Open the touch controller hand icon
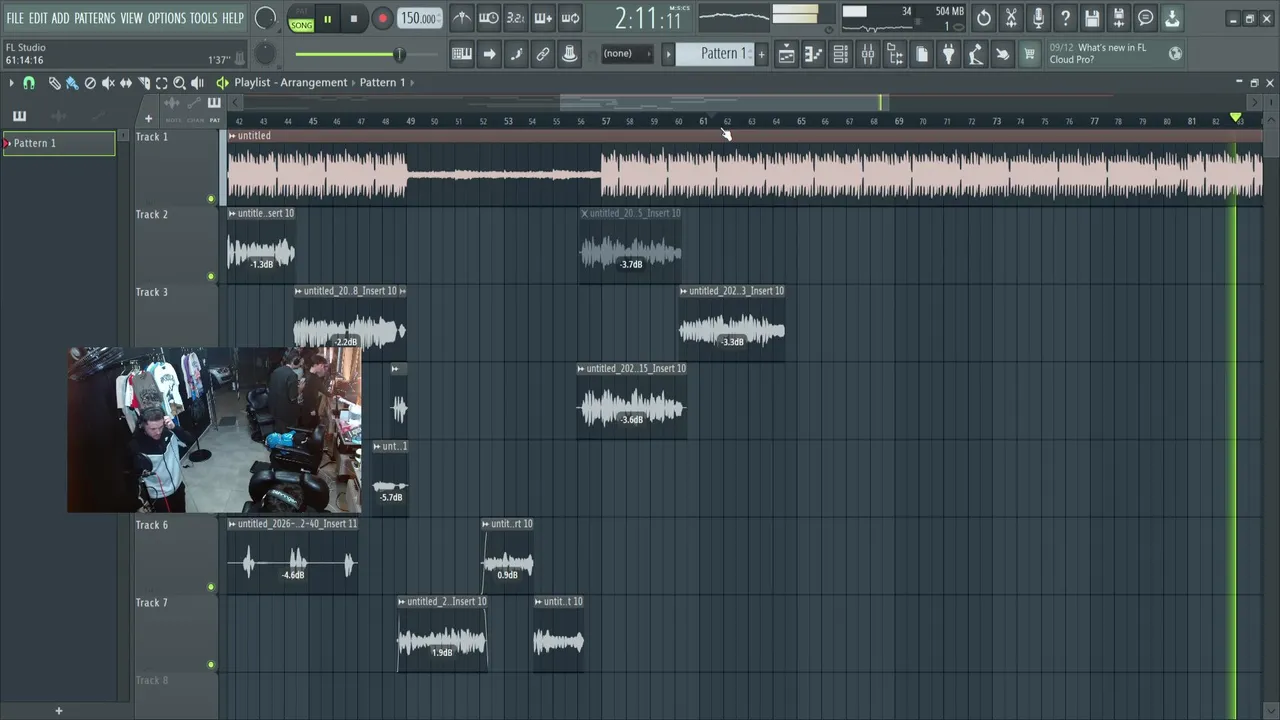 coord(1002,55)
